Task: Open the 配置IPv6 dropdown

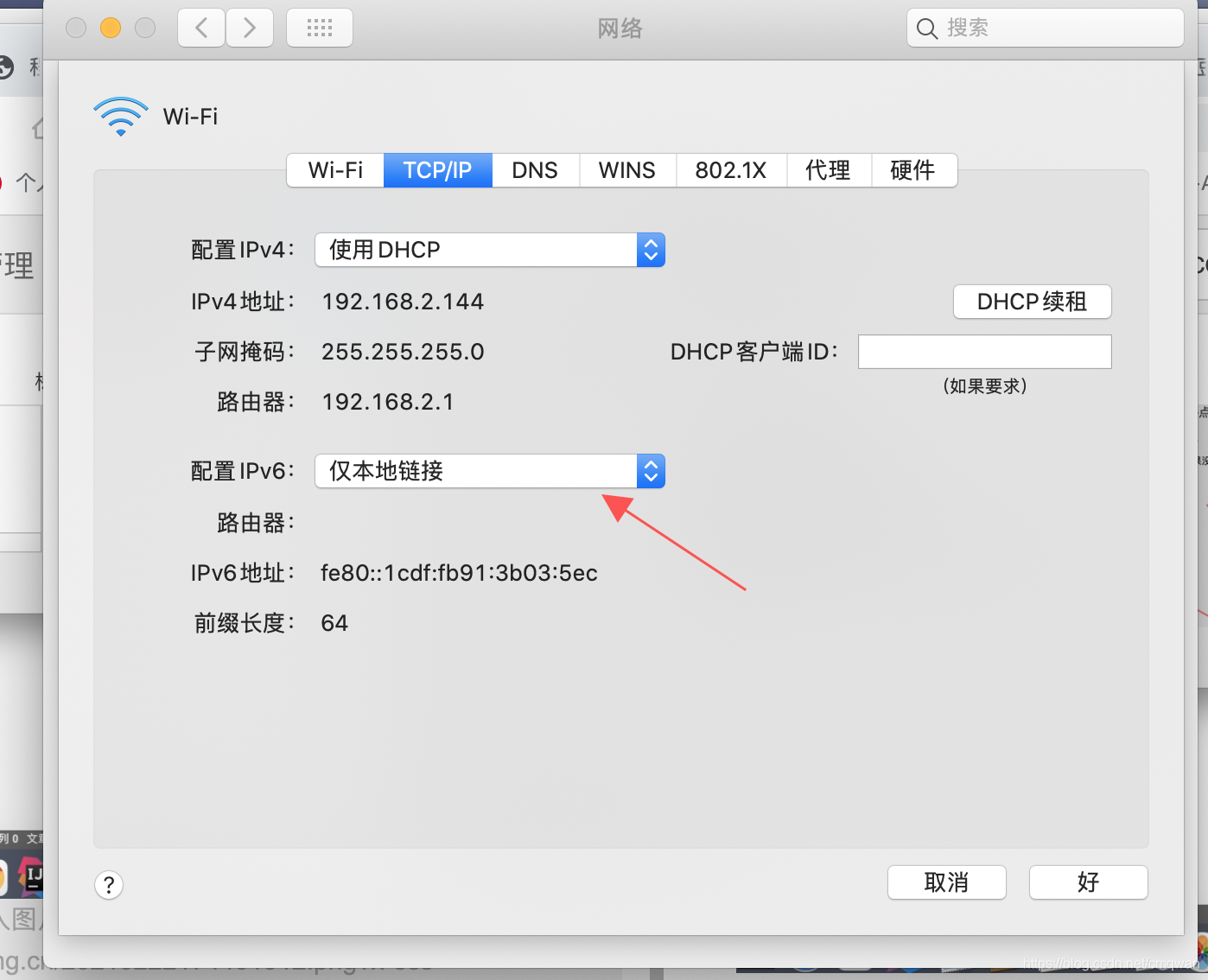Action: 490,471
